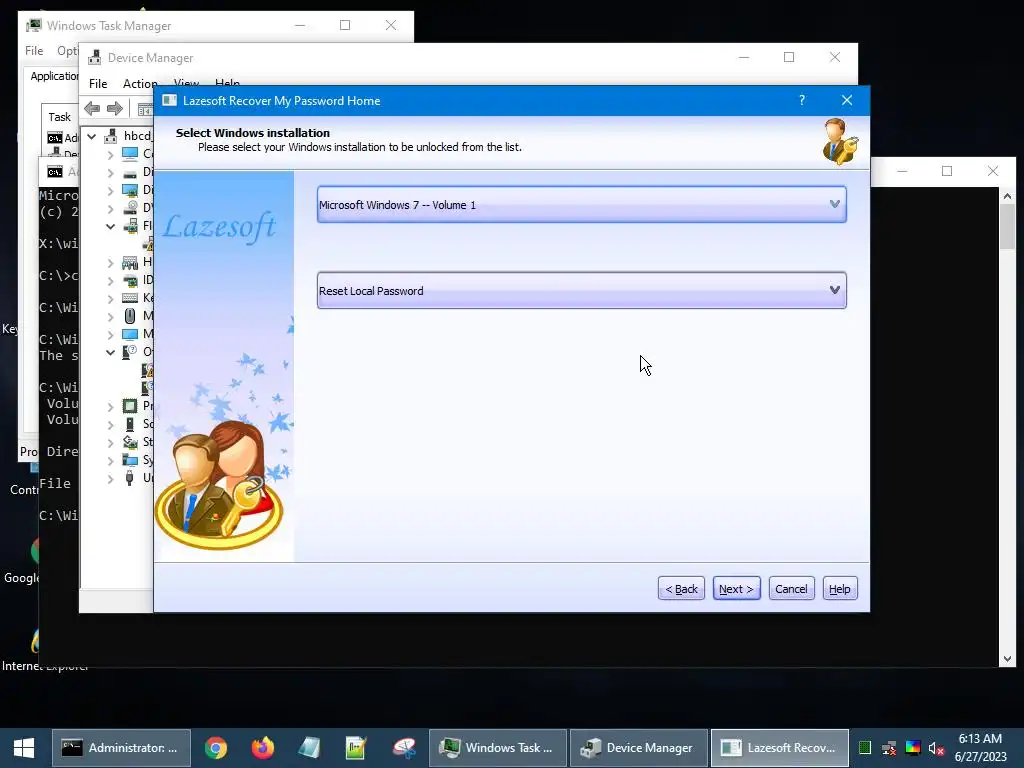Click the green chip tray icon
Screen dimensions: 1024x768
(x=865, y=748)
